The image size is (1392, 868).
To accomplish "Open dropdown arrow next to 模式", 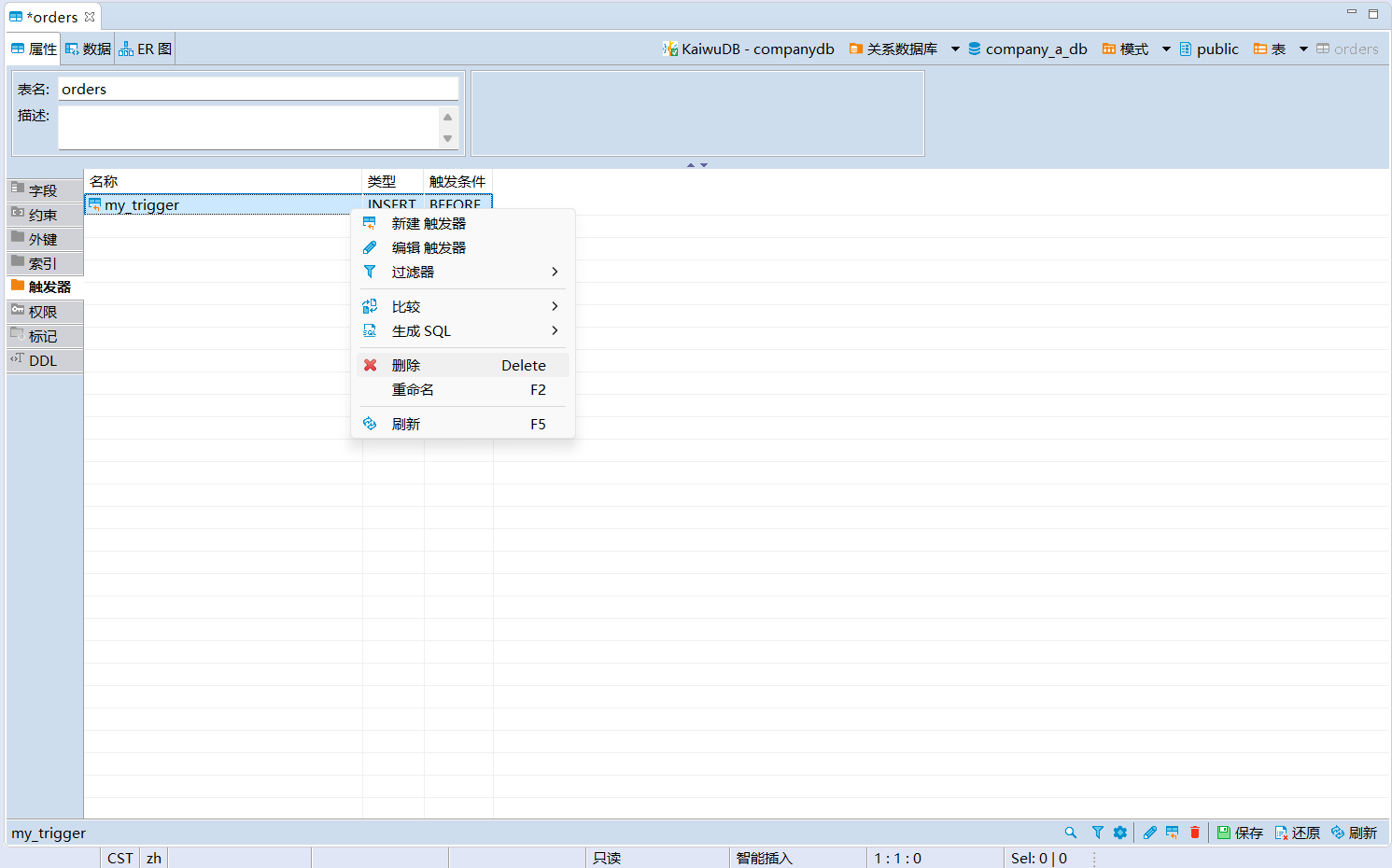I will click(x=1166, y=49).
